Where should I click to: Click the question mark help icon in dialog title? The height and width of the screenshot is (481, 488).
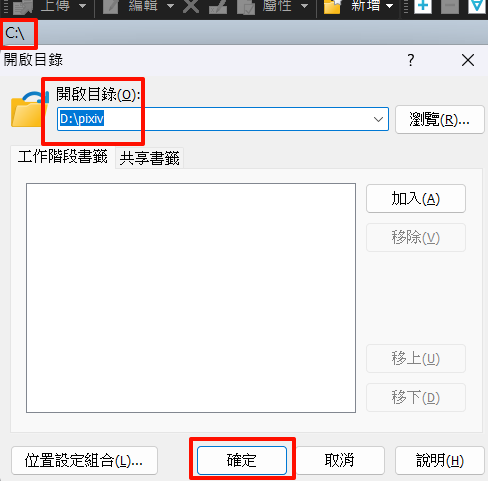pyautogui.click(x=411, y=60)
